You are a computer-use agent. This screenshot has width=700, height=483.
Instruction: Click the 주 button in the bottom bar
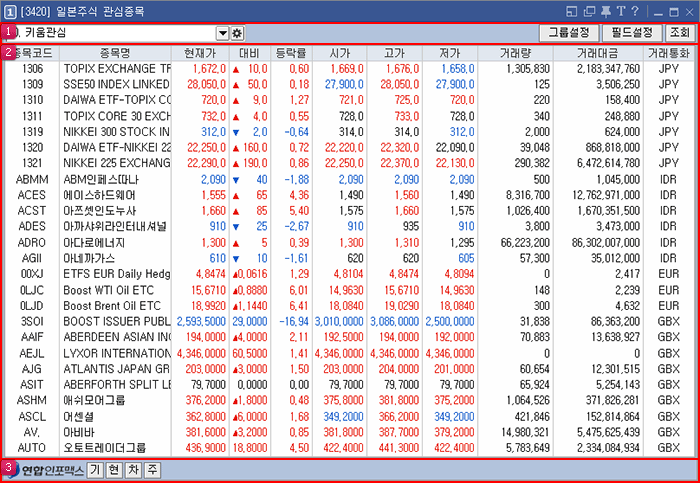(x=153, y=470)
